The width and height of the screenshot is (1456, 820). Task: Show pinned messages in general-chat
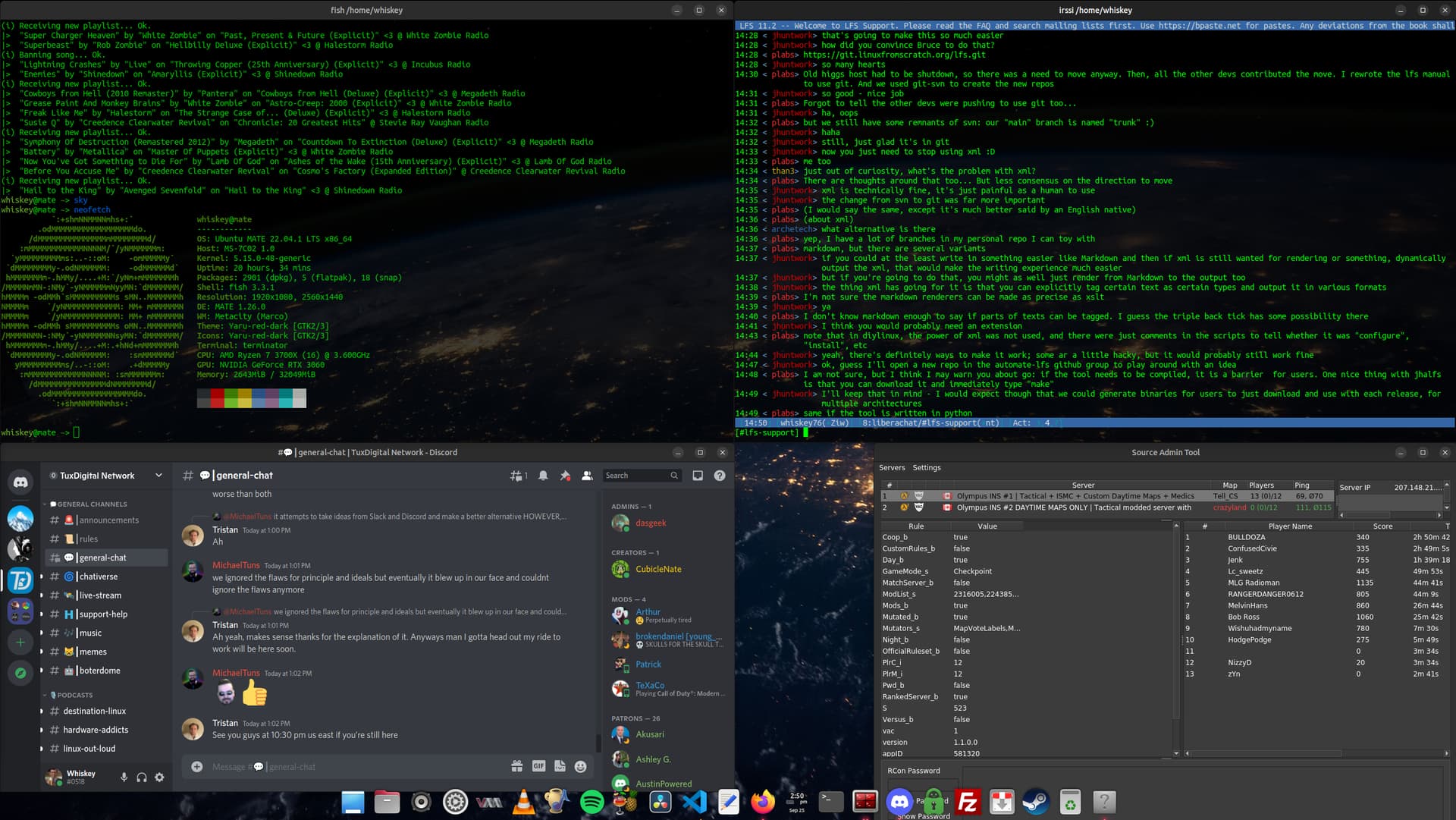[565, 476]
